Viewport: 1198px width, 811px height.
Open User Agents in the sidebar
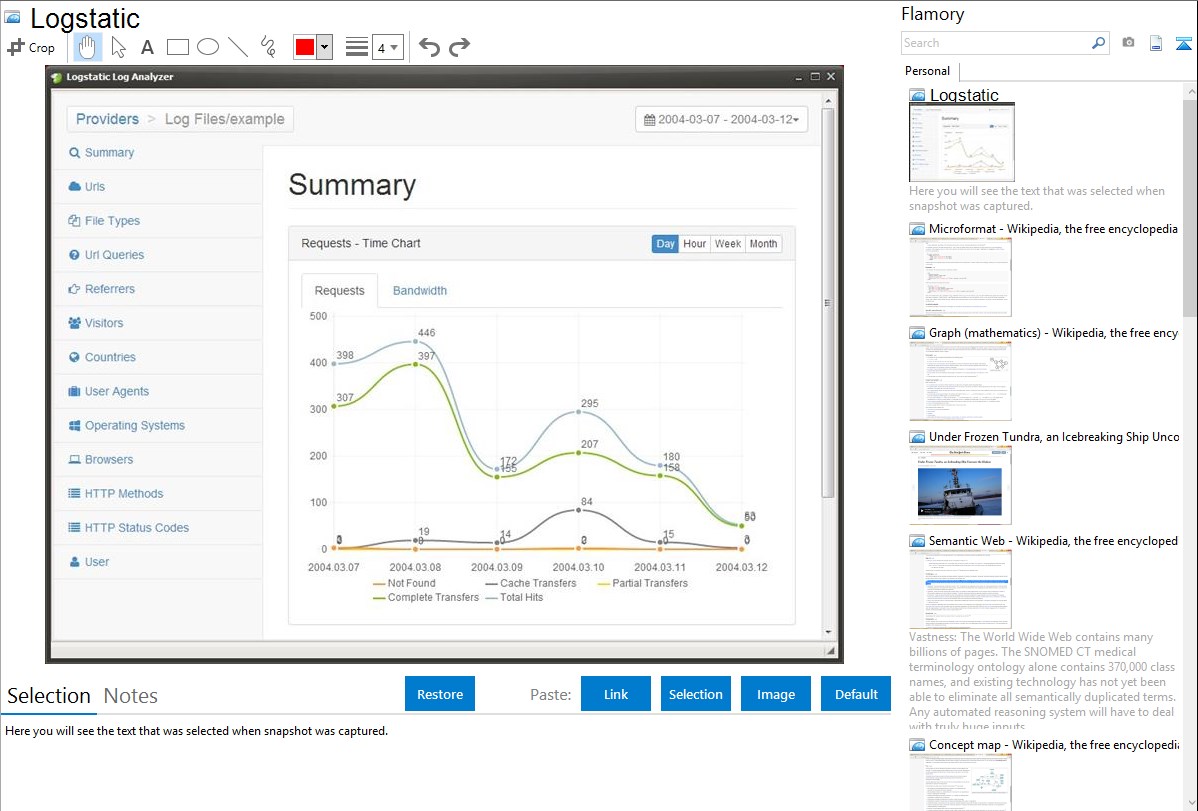click(108, 391)
